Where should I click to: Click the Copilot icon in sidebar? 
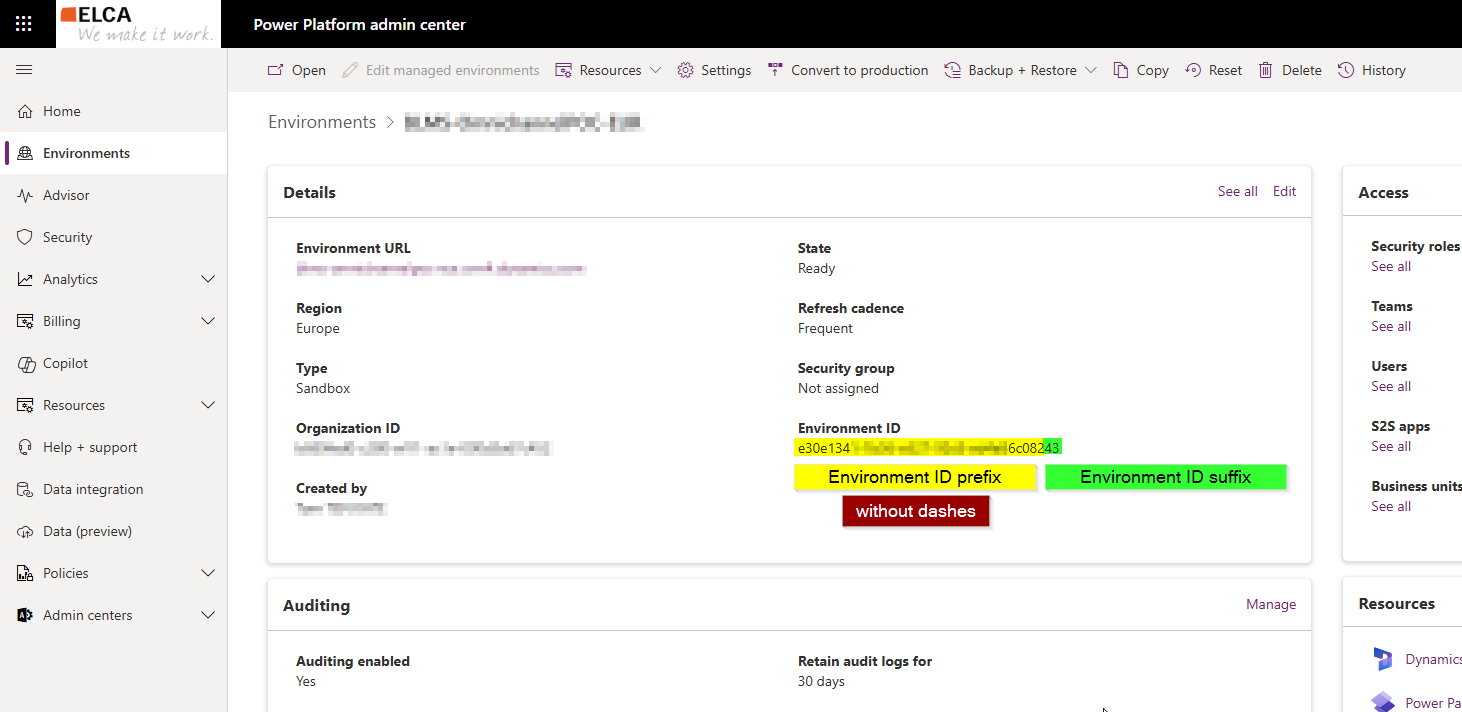(25, 363)
